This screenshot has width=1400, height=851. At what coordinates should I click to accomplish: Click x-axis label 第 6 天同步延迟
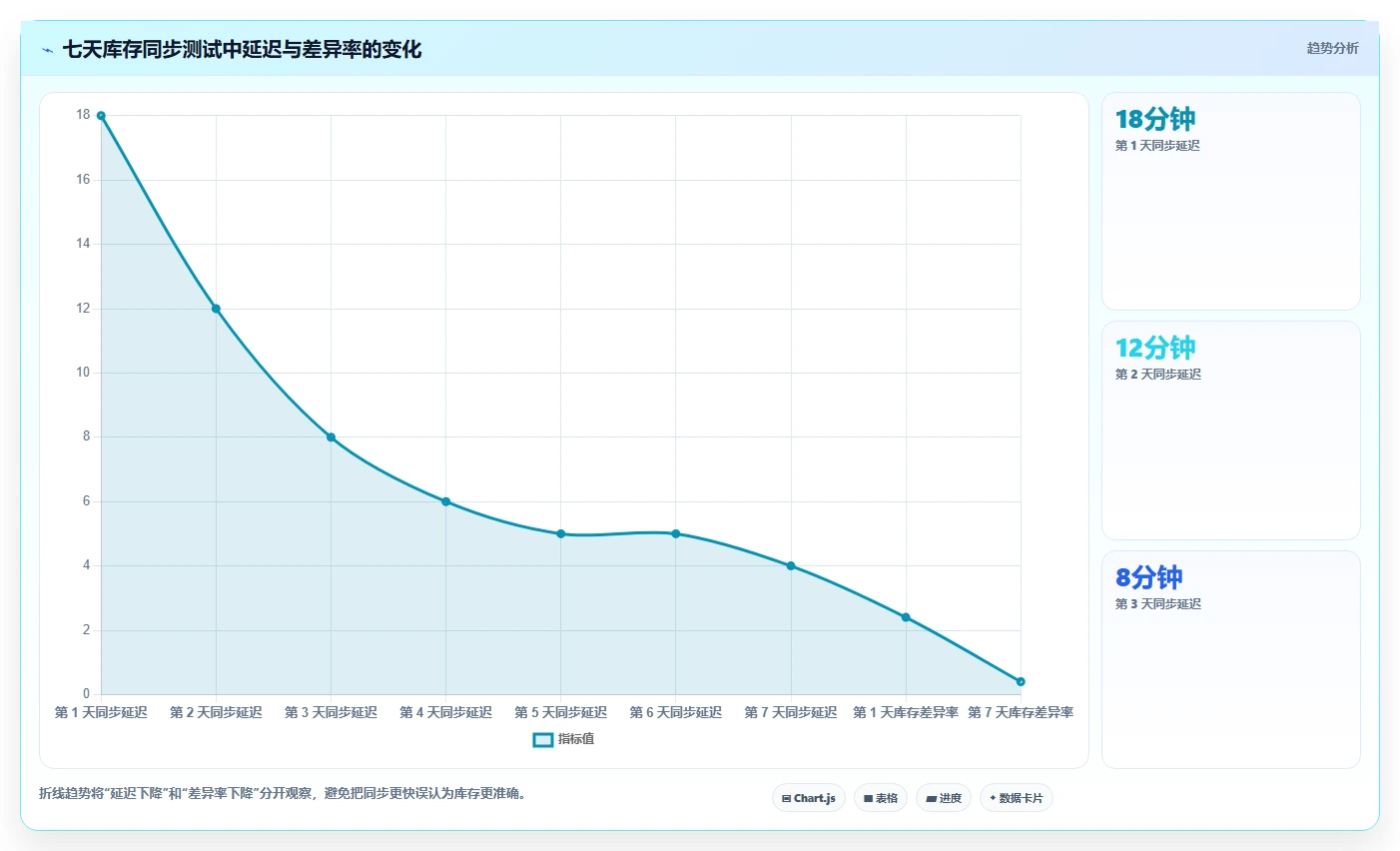(676, 713)
